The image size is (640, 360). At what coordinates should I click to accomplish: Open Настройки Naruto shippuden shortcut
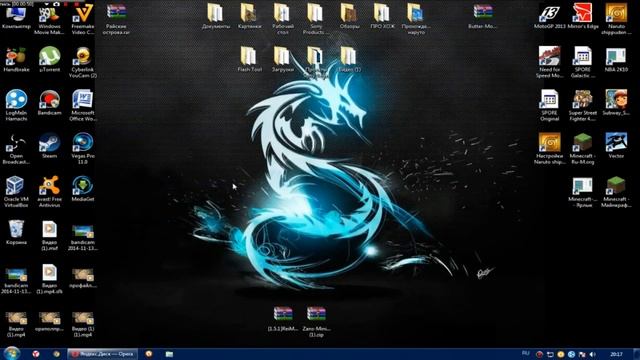click(x=549, y=149)
